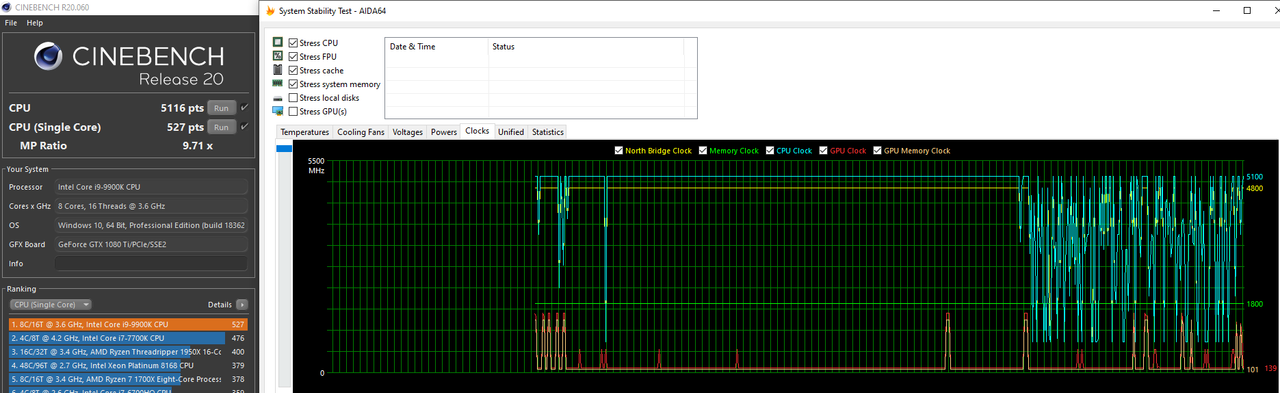Screen dimensions: 1280x393
Task: Switch to the Statistics tab
Action: (548, 132)
